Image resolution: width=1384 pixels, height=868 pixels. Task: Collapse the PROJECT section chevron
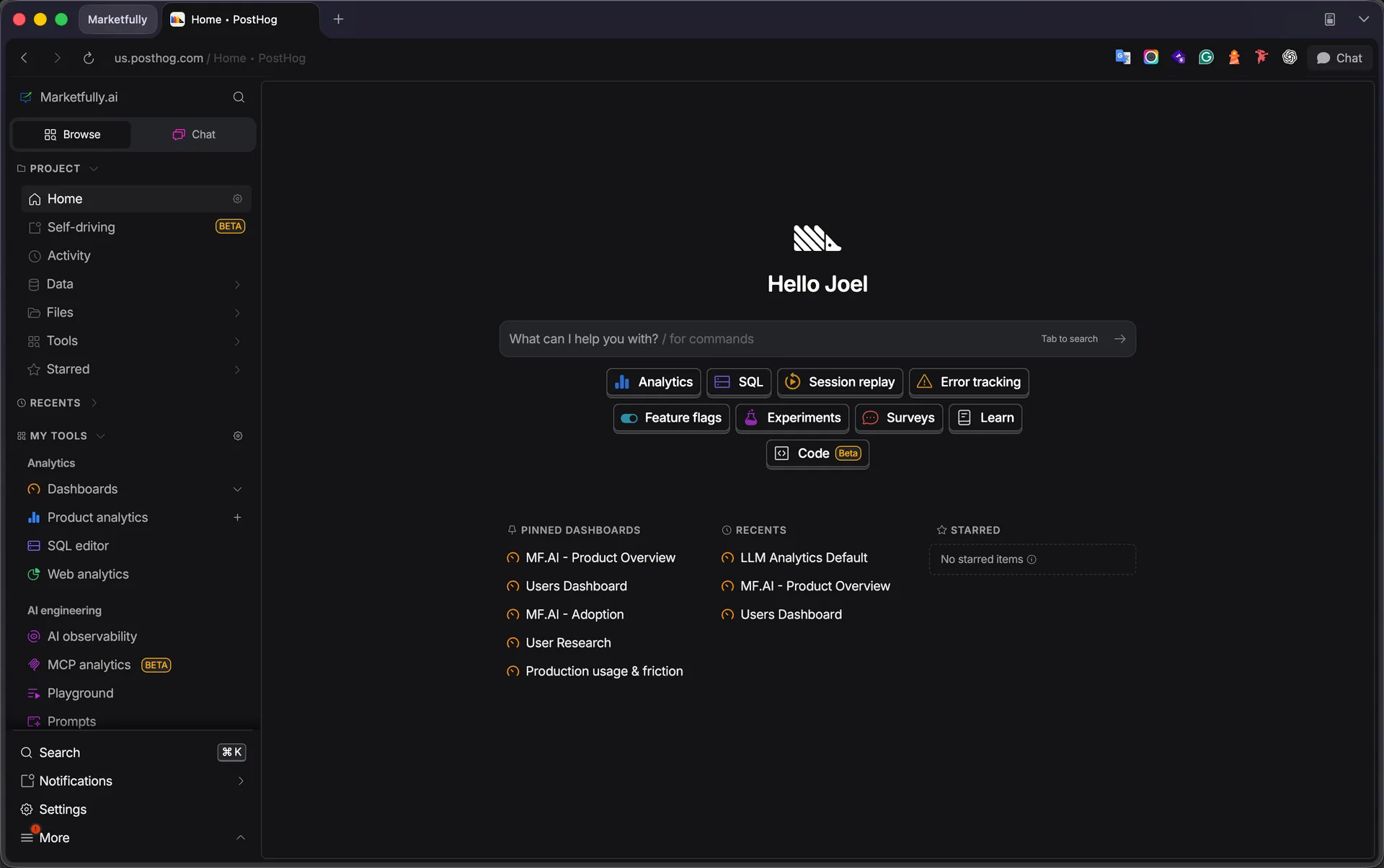coord(94,169)
